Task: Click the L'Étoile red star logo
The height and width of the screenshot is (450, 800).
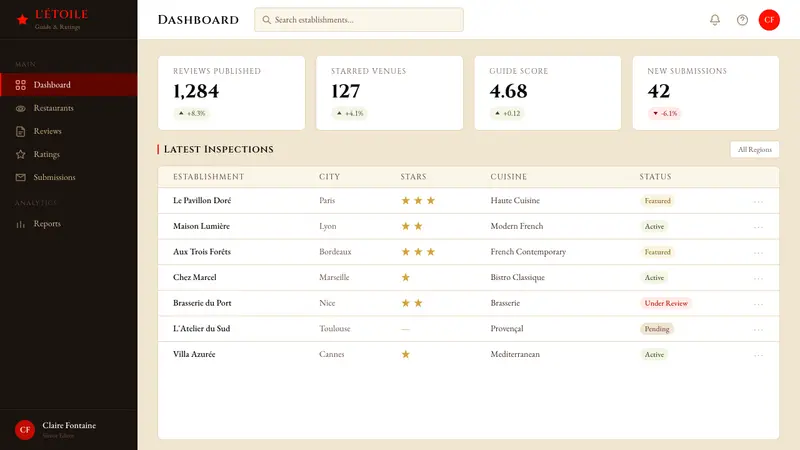Action: (22, 20)
